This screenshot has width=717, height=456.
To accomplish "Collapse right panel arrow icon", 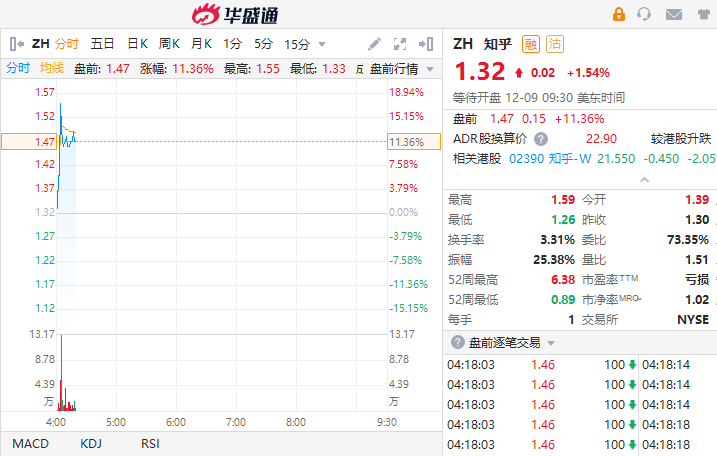I will tap(426, 44).
